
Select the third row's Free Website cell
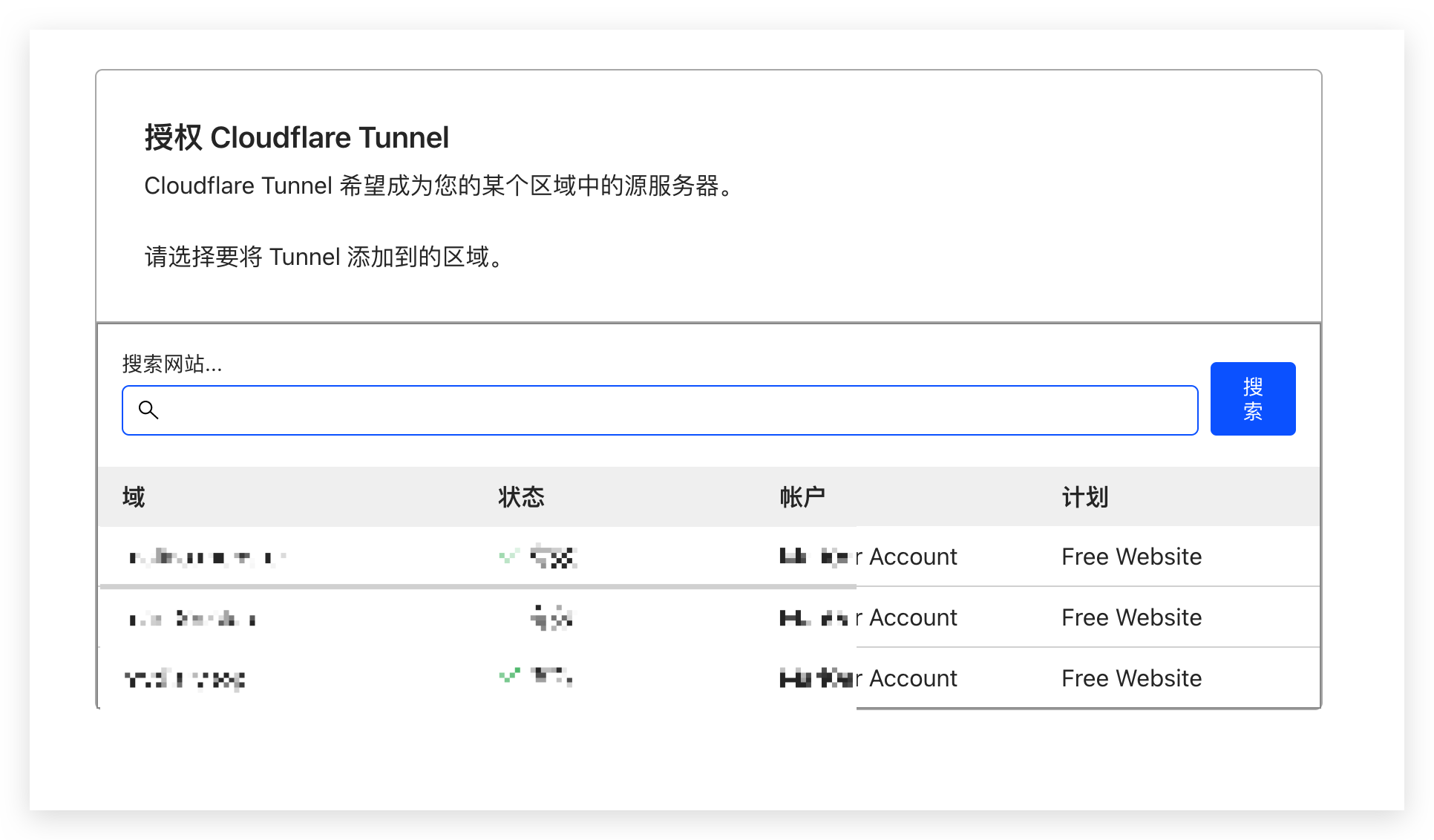(x=1131, y=678)
